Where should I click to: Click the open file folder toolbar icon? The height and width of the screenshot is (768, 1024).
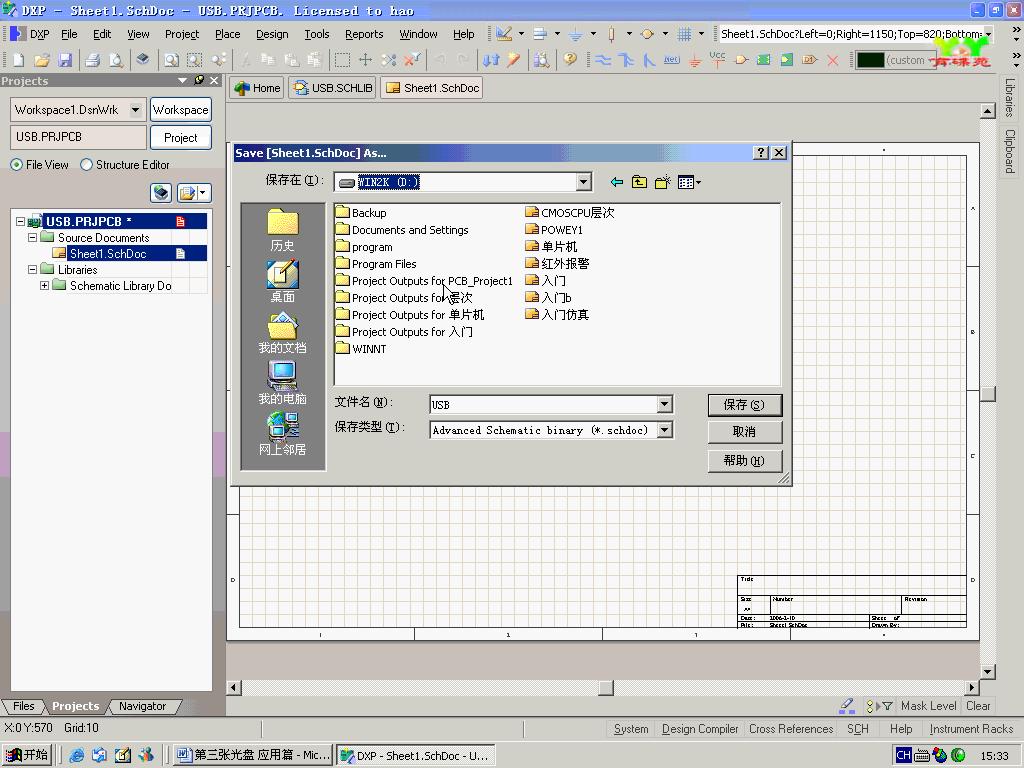[x=42, y=60]
